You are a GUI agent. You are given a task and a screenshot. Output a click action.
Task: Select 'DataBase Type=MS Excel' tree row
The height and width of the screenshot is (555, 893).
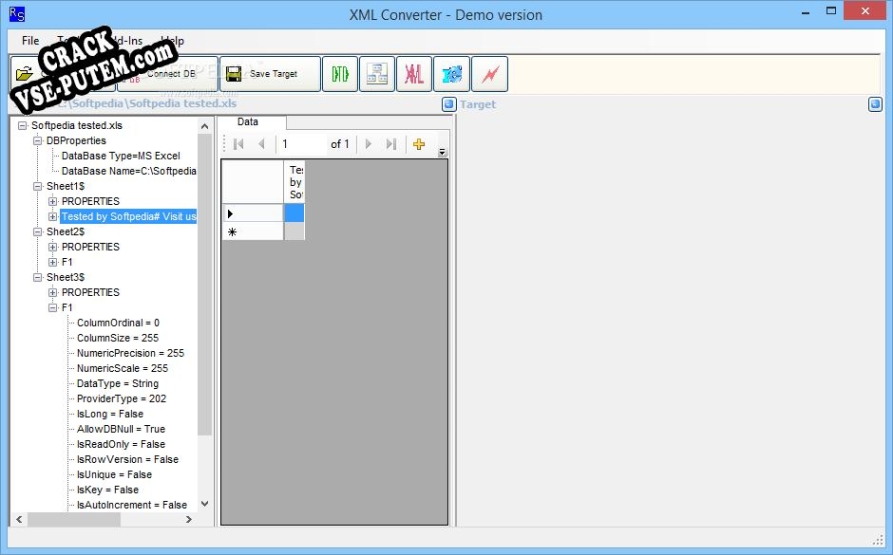[121, 156]
